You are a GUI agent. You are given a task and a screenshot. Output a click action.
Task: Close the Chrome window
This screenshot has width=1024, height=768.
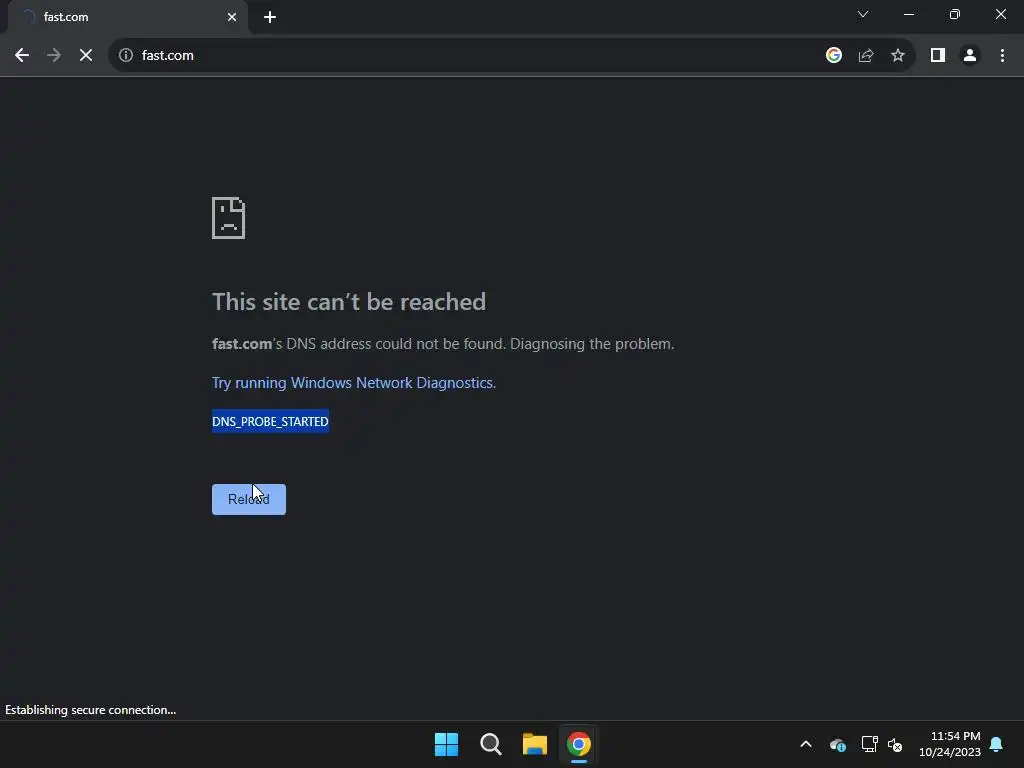(x=1000, y=14)
